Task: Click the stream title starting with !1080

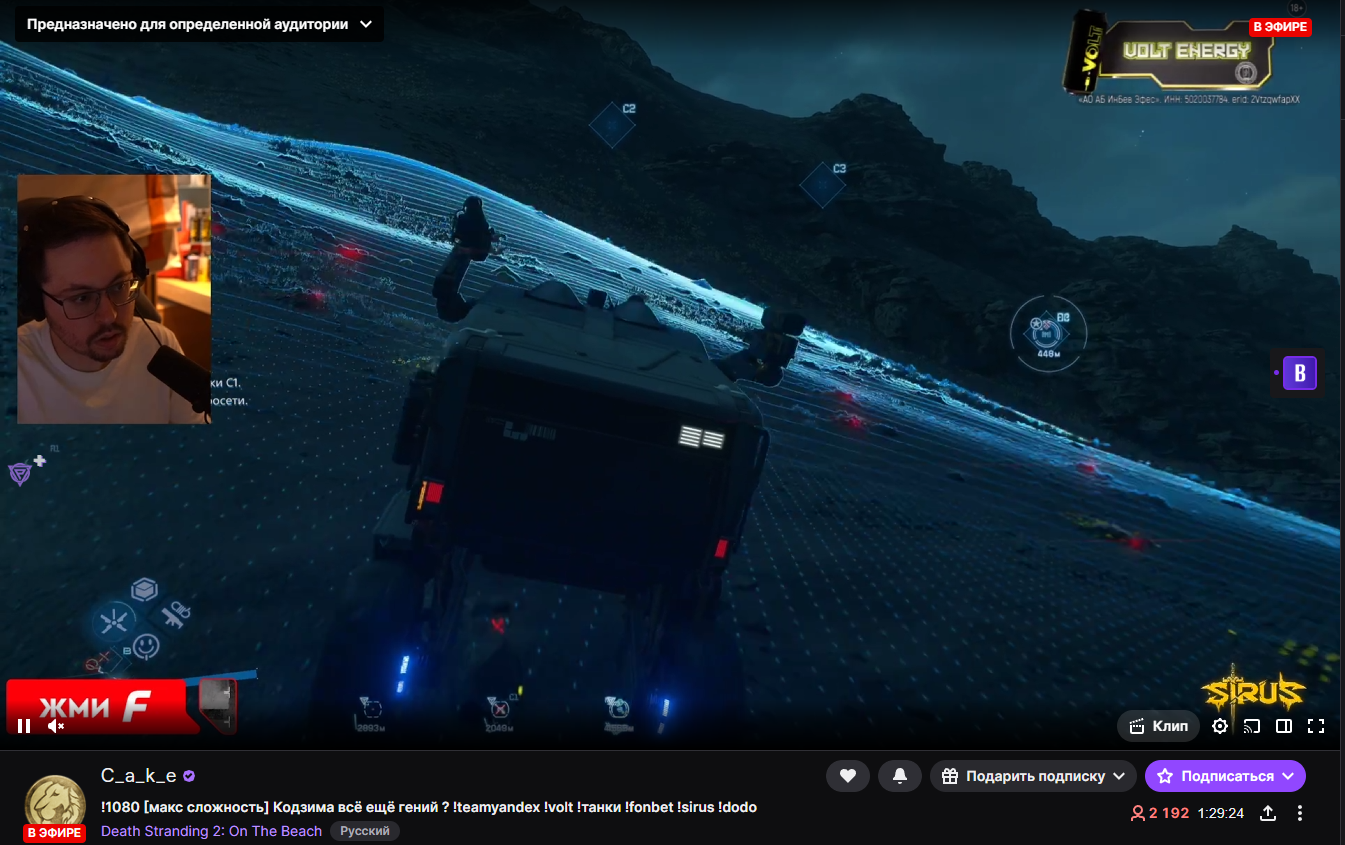Action: point(429,807)
